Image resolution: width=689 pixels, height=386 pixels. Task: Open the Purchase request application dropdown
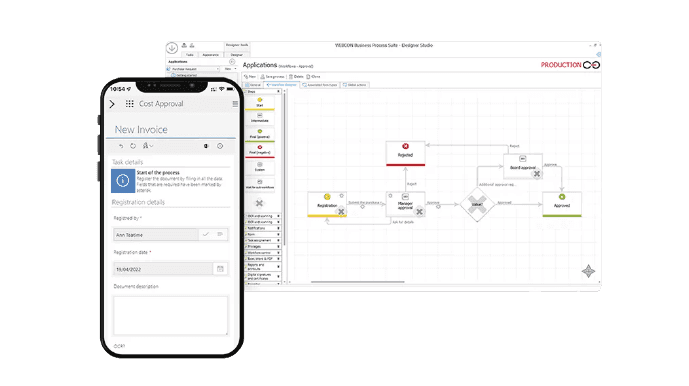[x=193, y=69]
